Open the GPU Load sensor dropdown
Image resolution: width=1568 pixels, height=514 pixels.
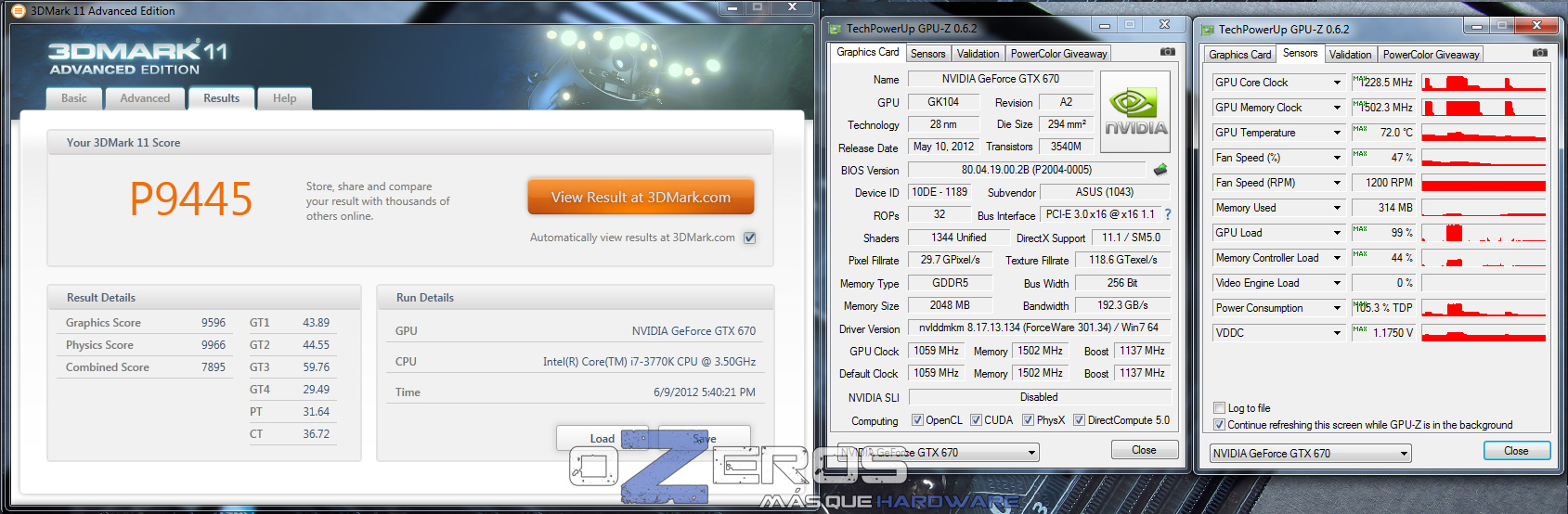pyautogui.click(x=1338, y=233)
